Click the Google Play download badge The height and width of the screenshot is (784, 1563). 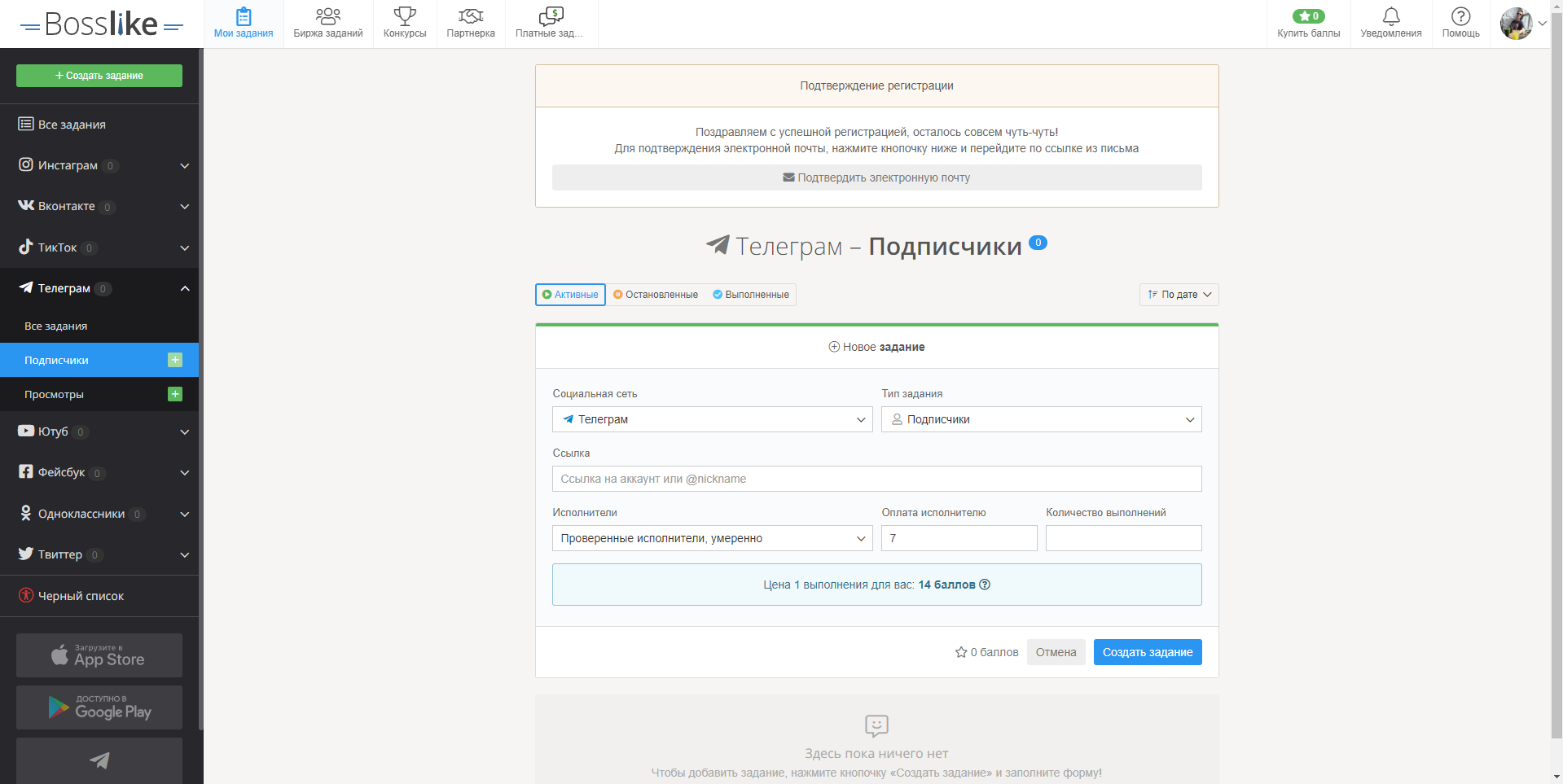coord(99,707)
